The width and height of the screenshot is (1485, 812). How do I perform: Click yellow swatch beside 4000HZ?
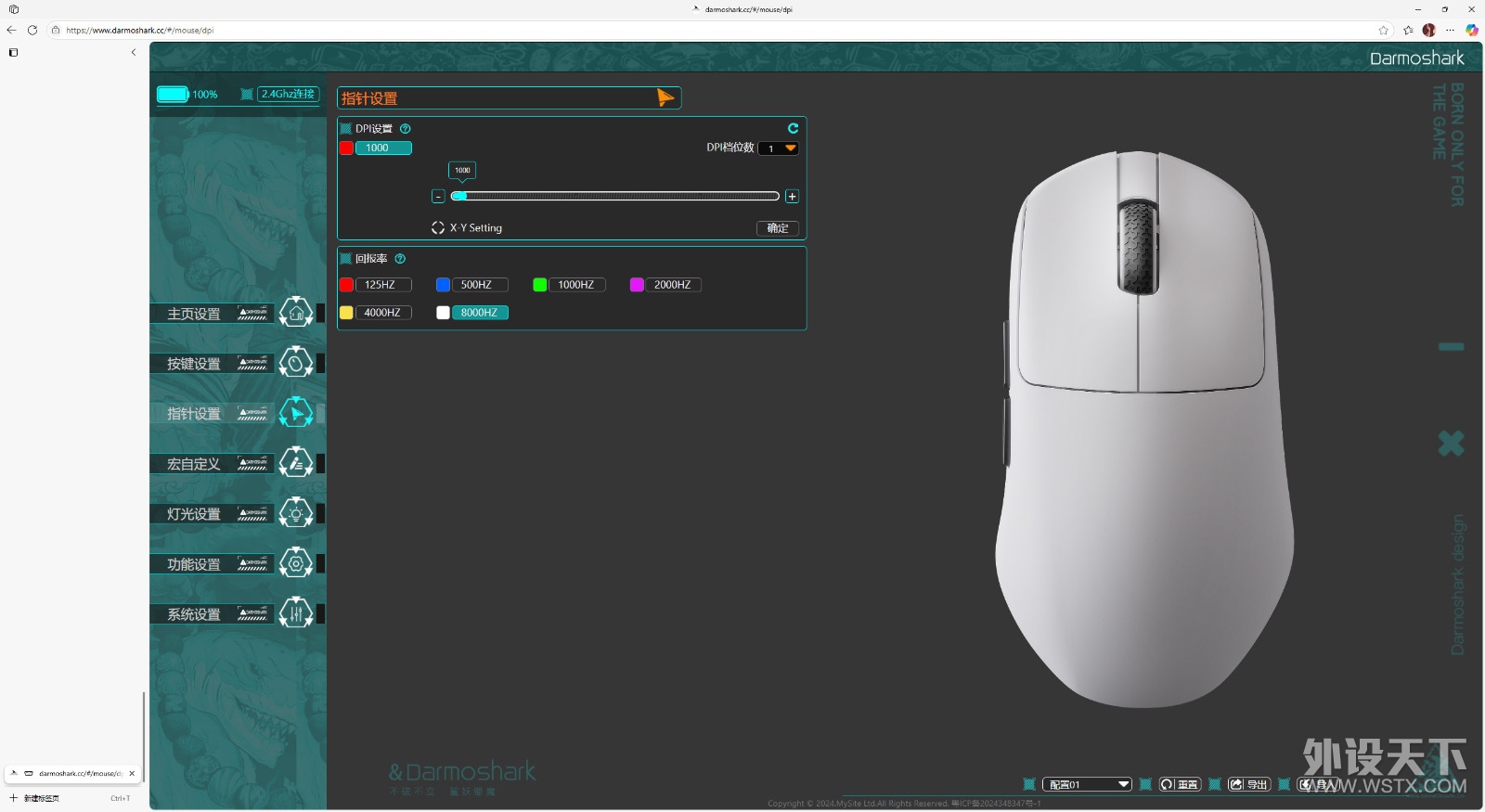346,313
